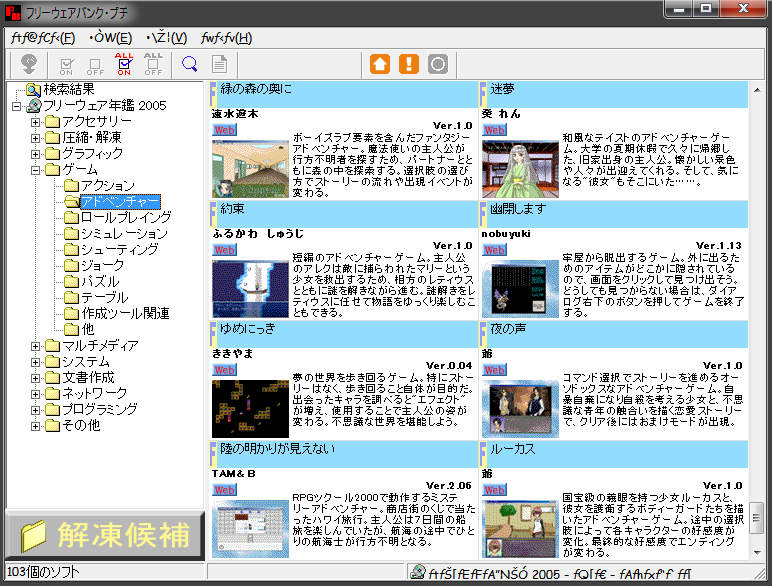The image size is (772, 586).
Task: Expand the 文書作成 folder
Action: (35, 378)
